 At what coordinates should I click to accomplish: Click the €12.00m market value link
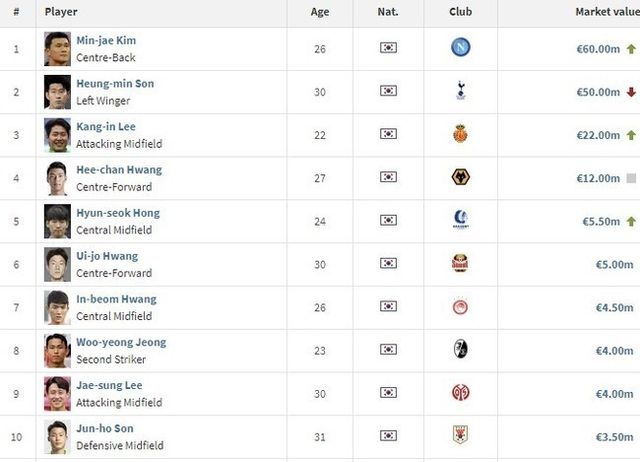pyautogui.click(x=598, y=178)
